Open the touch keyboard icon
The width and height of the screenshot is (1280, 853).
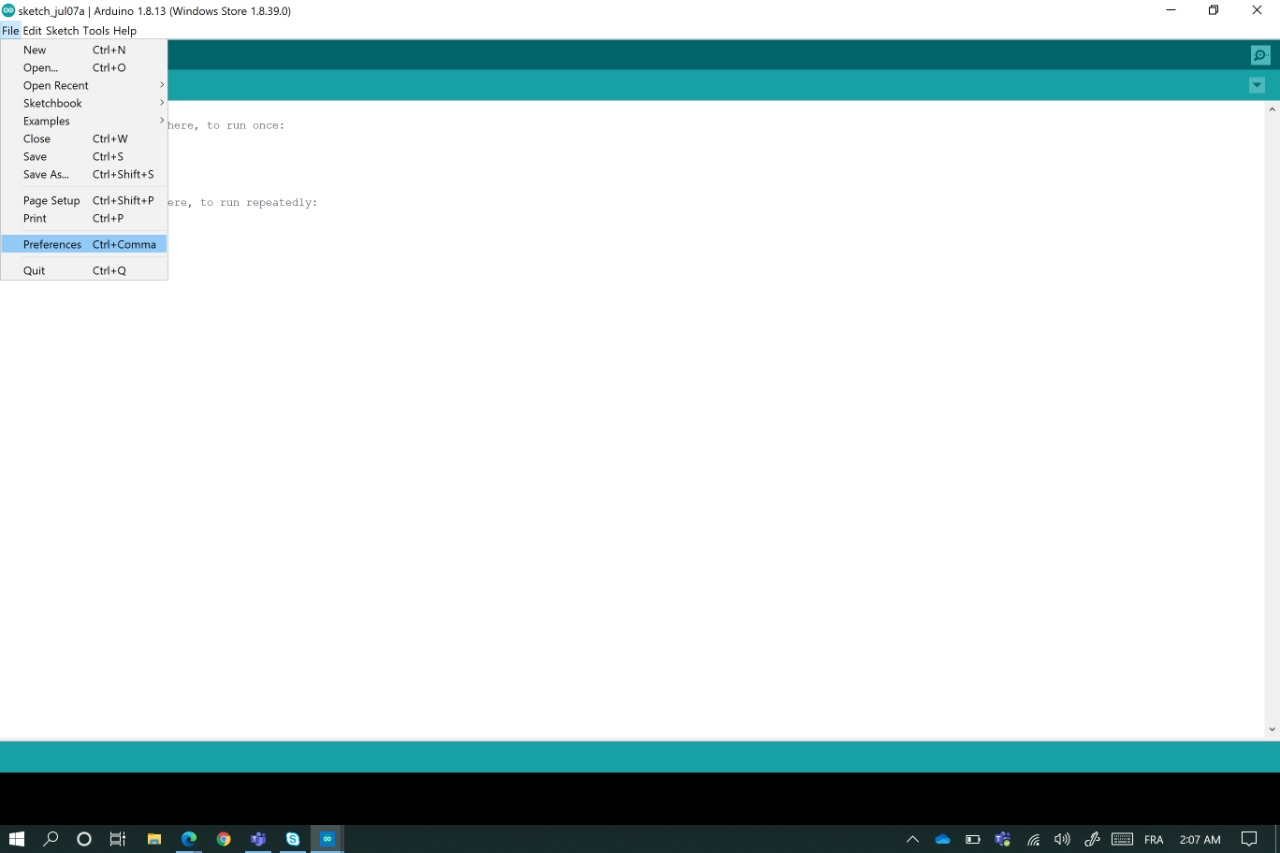click(x=1122, y=839)
